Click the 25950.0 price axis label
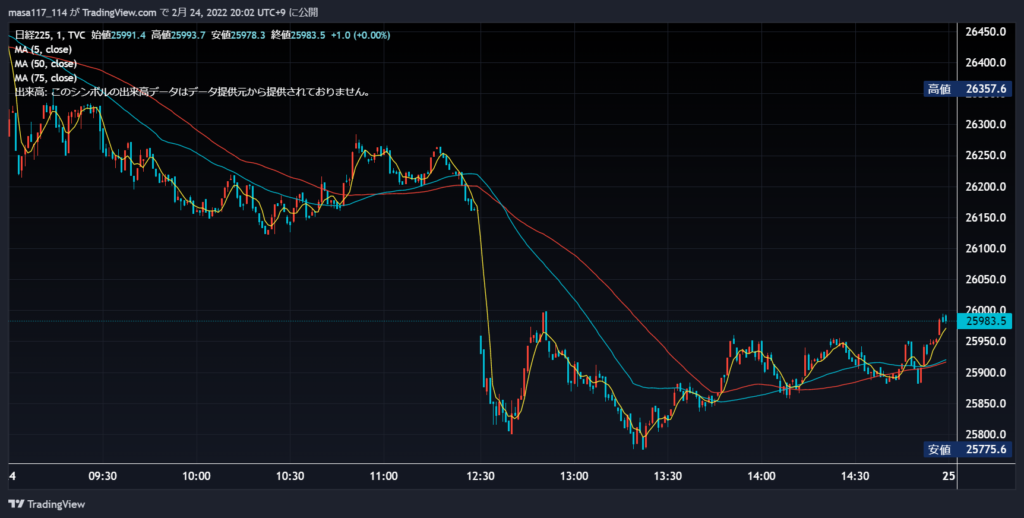The image size is (1024, 518). [x=985, y=342]
